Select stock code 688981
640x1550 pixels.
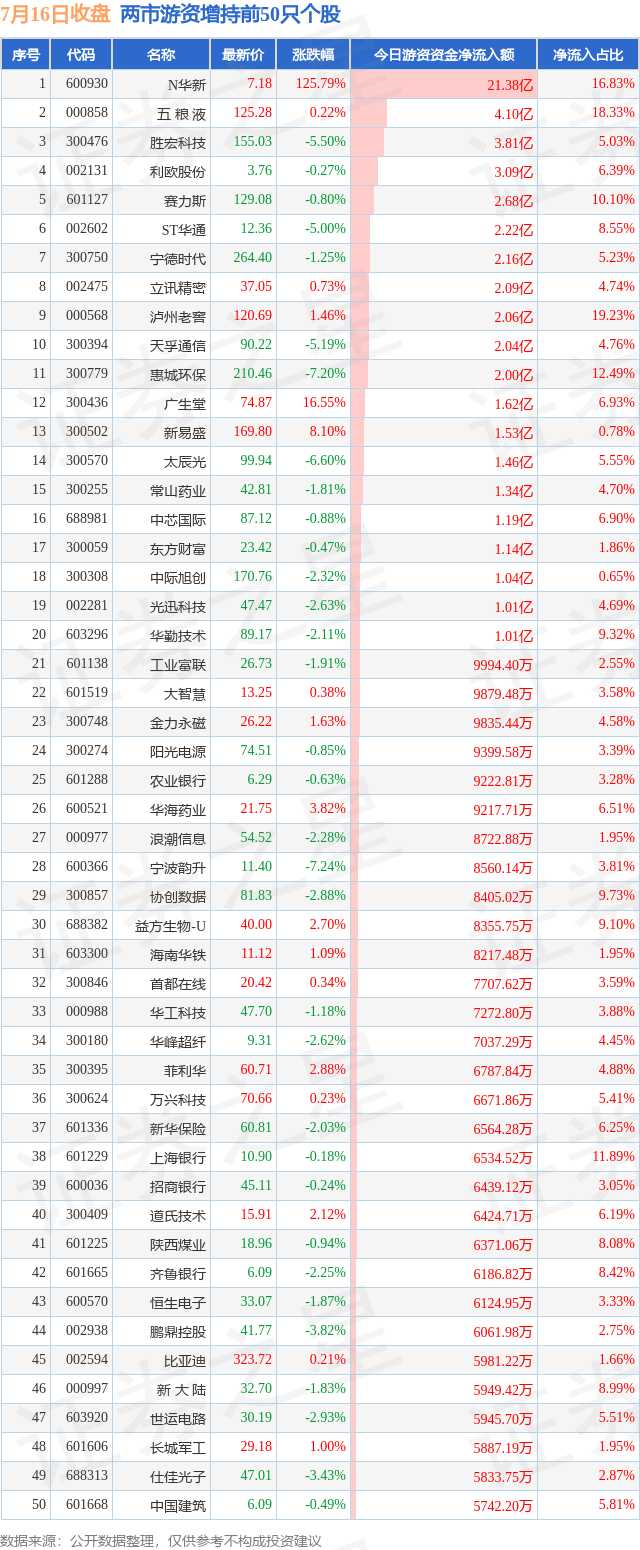pyautogui.click(x=87, y=518)
